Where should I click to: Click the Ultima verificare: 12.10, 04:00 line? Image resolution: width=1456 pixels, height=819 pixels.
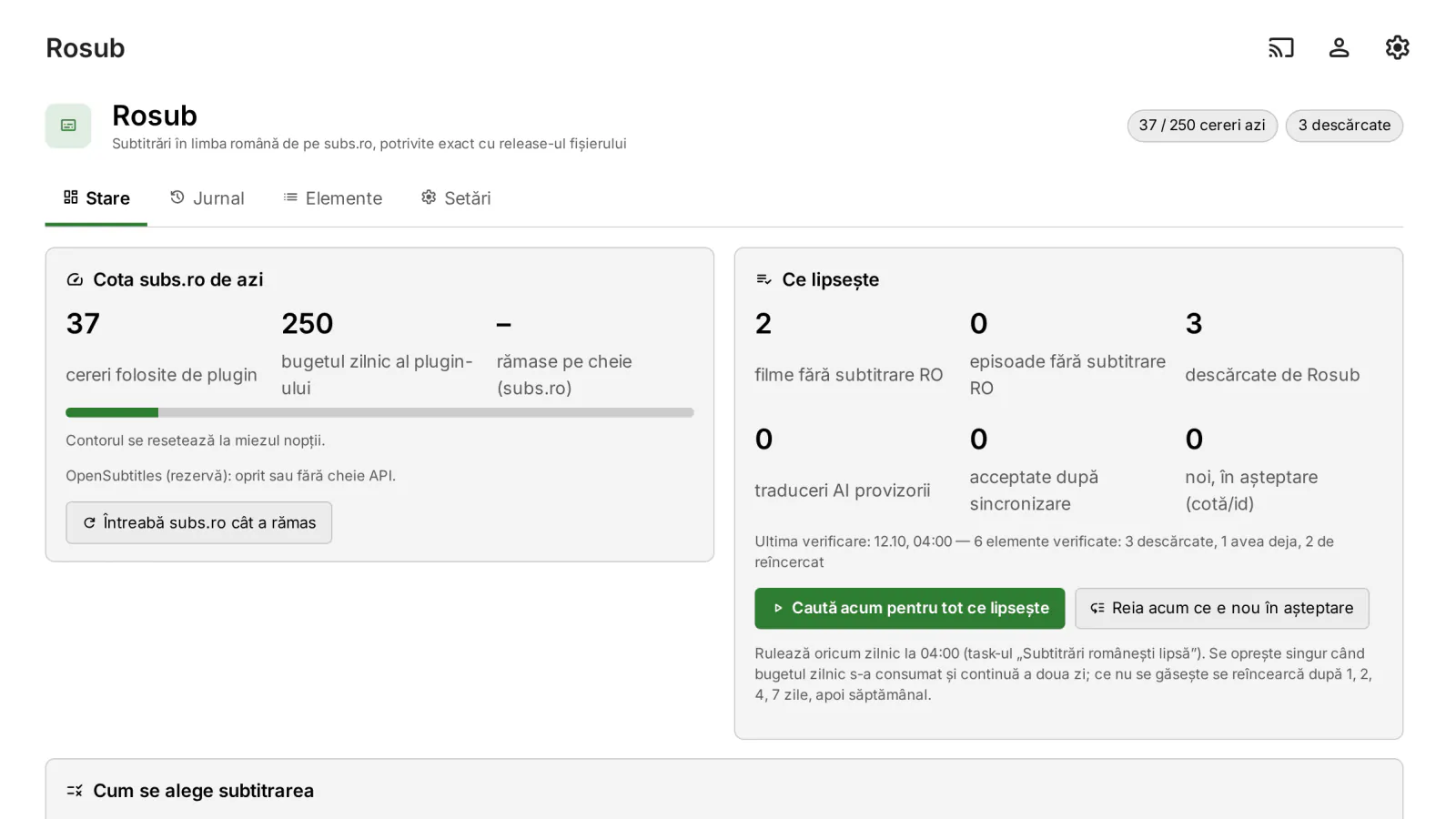1044,551
